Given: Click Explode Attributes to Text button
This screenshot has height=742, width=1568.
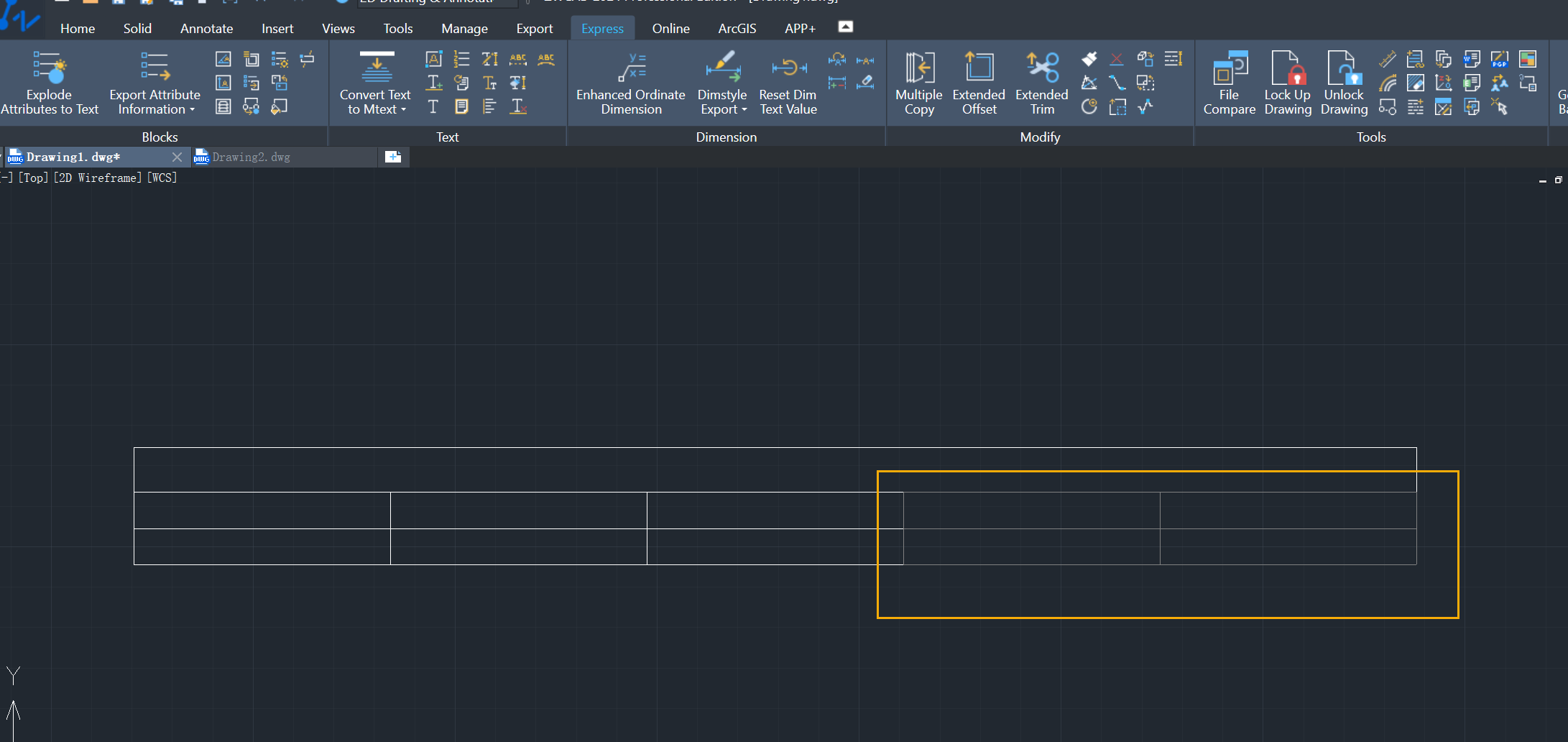Looking at the screenshot, I should click(50, 83).
